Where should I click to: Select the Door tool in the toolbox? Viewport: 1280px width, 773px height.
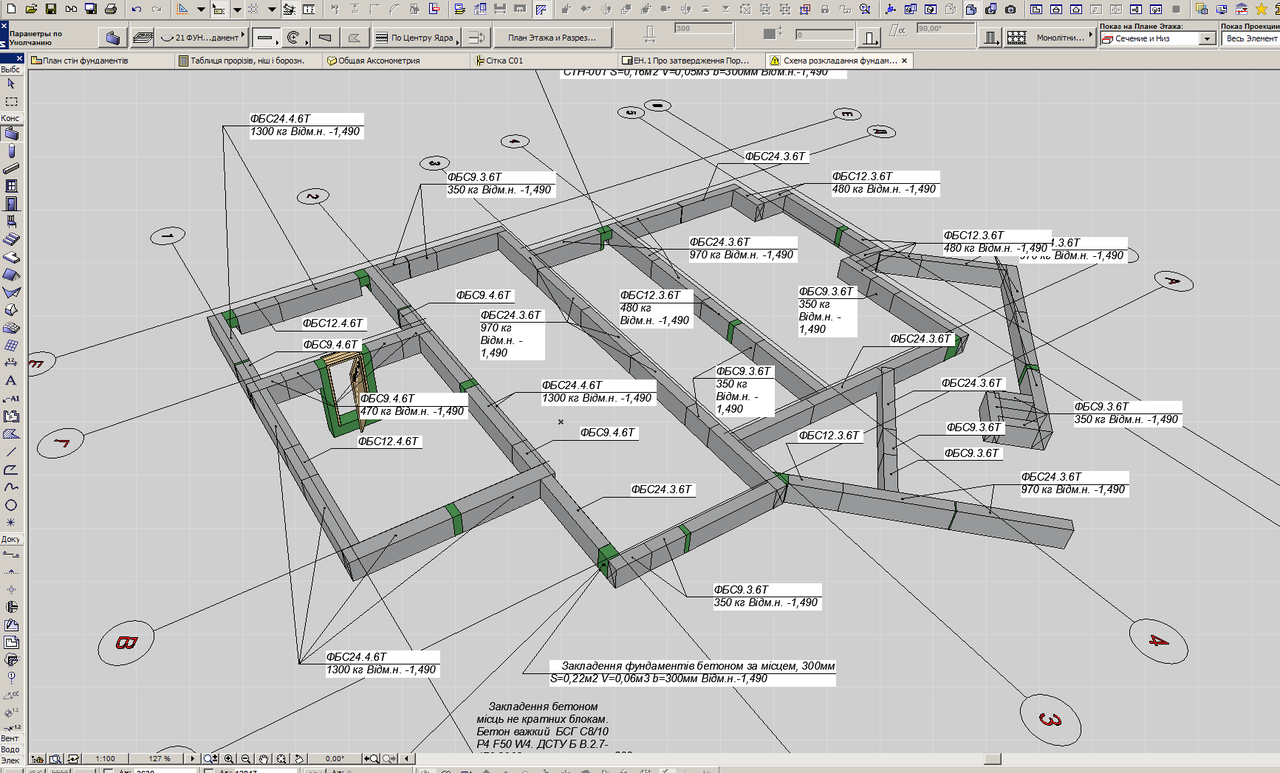click(11, 204)
